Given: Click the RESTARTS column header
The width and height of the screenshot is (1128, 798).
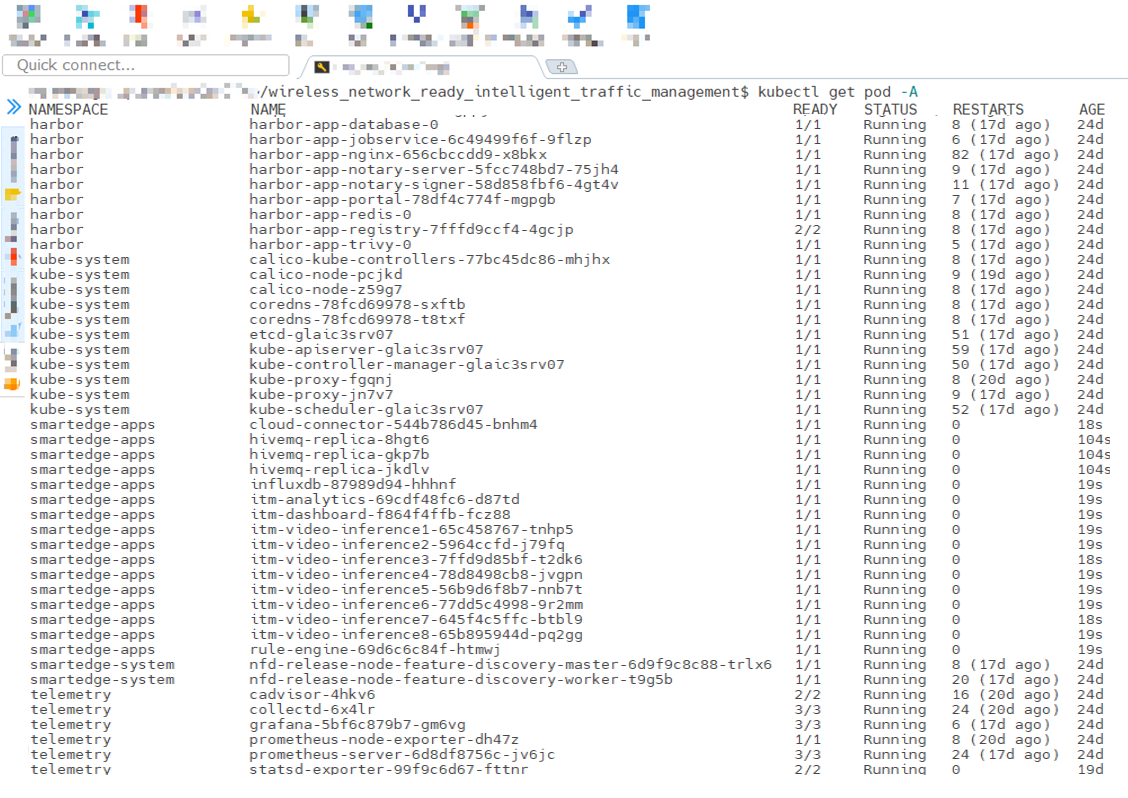Looking at the screenshot, I should (x=988, y=109).
